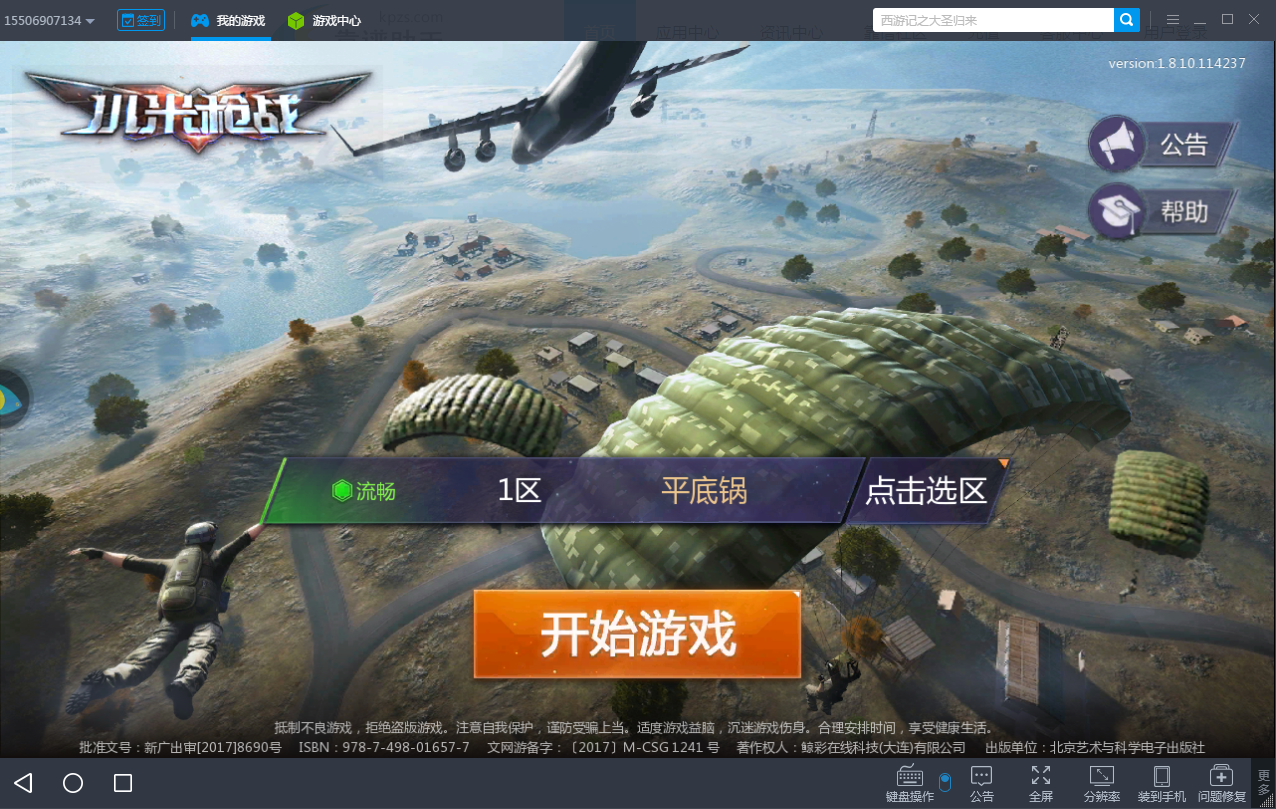This screenshot has height=809, width=1276.
Task: Enter 全屏 fullscreen mode
Action: pyautogui.click(x=1041, y=784)
